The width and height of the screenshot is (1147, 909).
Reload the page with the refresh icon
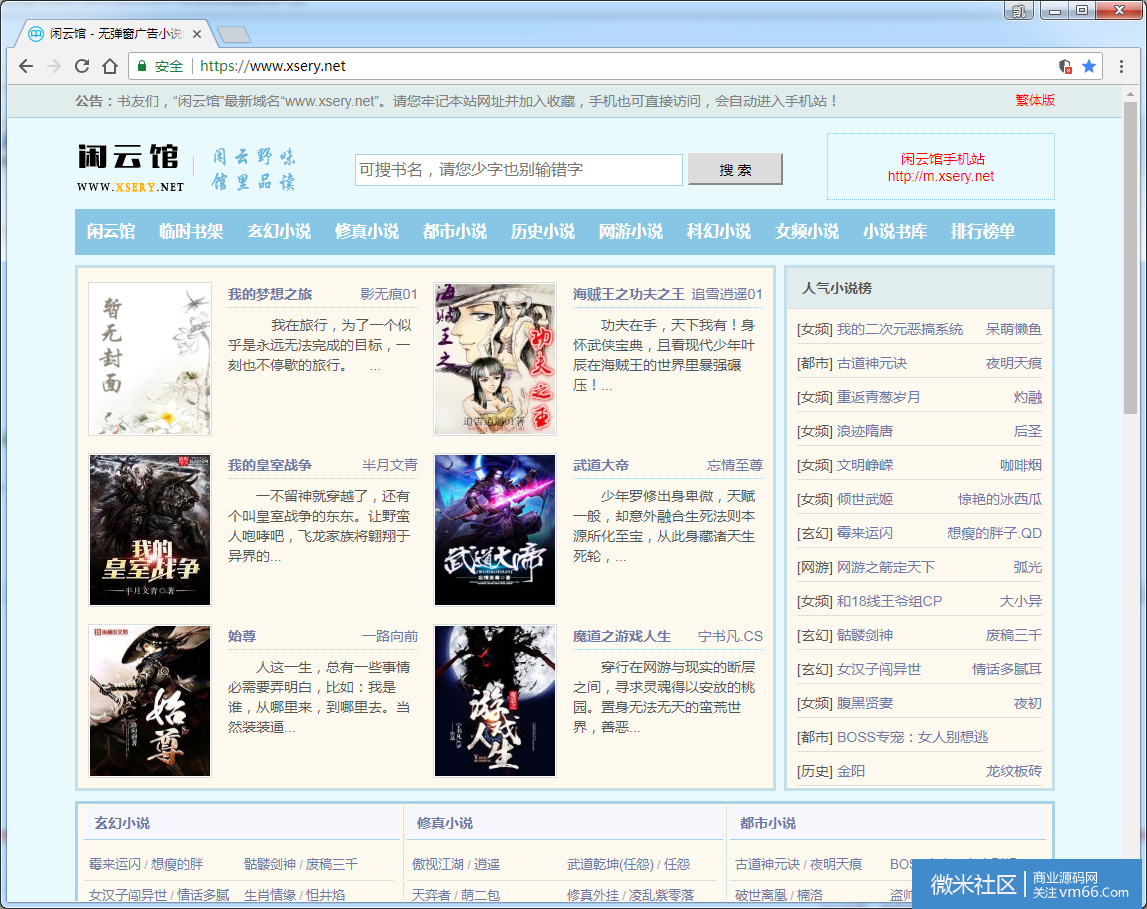click(x=82, y=67)
